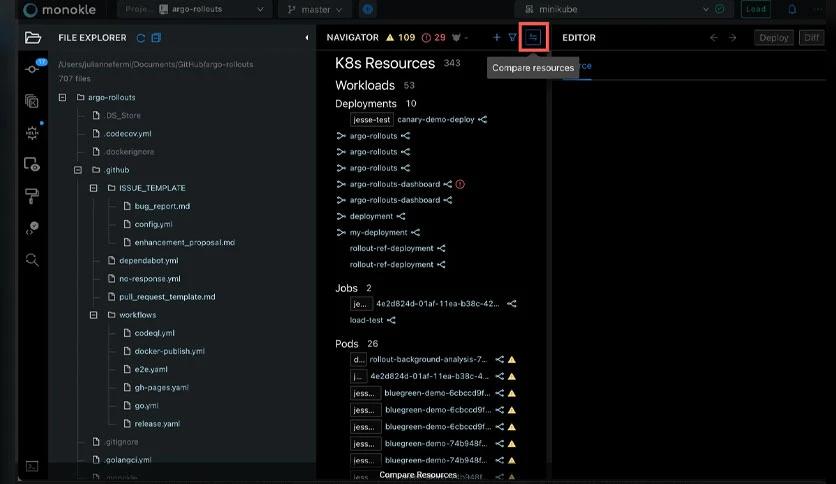Show incoming links for my-deployment

click(x=341, y=232)
